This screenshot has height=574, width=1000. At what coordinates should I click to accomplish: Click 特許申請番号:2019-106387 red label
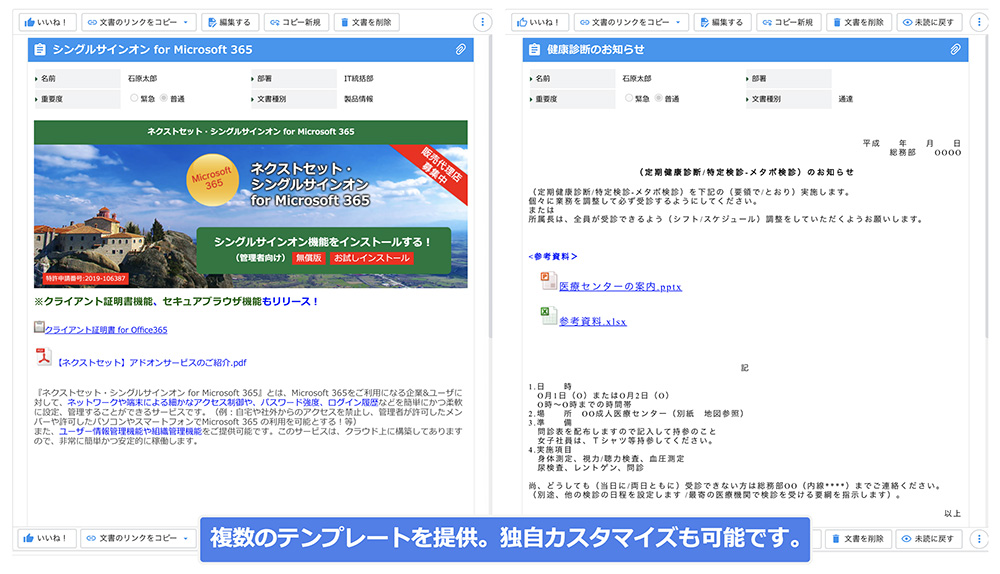[x=85, y=279]
